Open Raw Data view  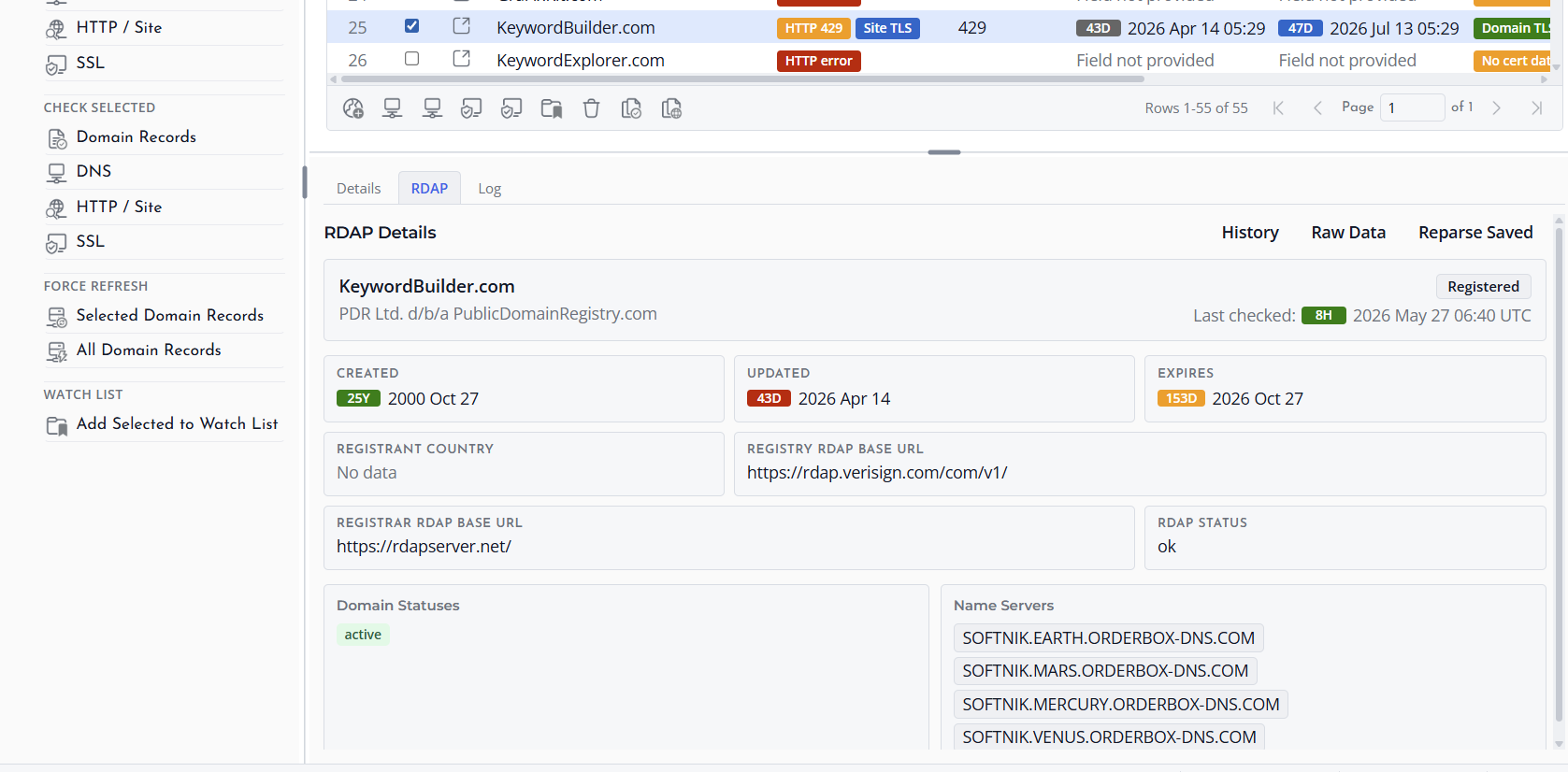pos(1348,233)
